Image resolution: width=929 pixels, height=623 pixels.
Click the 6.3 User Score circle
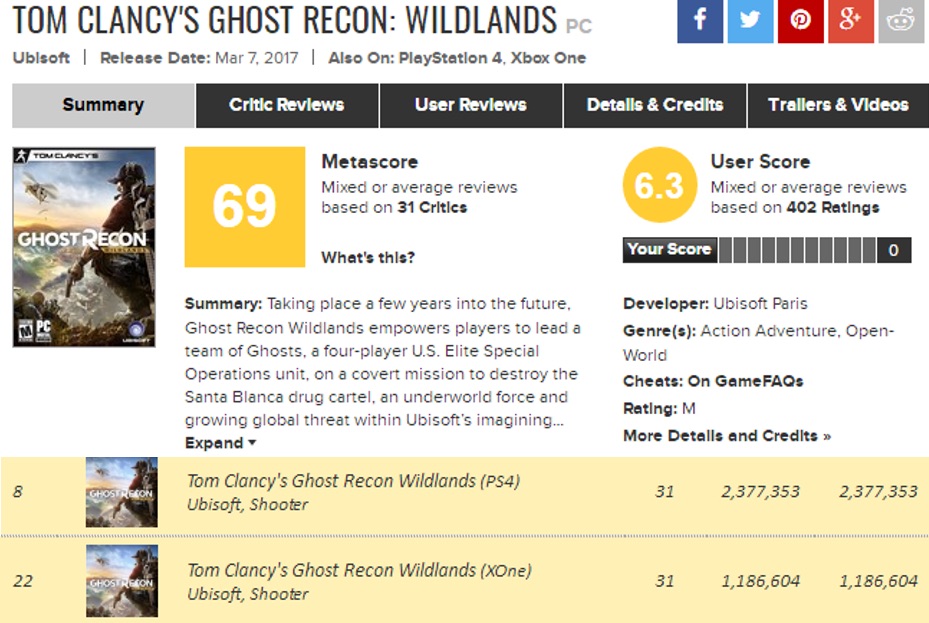click(x=659, y=185)
